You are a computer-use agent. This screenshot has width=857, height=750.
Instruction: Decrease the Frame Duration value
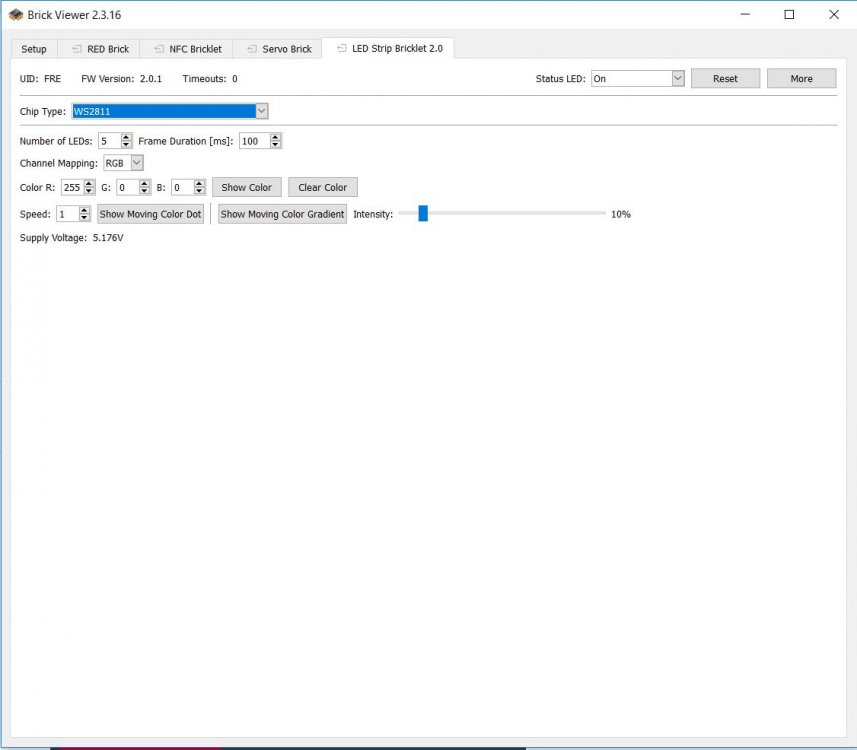point(275,145)
